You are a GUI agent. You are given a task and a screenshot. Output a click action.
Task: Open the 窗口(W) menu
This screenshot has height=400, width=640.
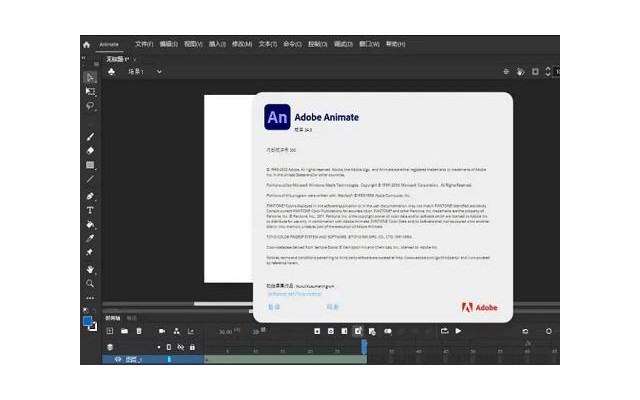pos(369,44)
